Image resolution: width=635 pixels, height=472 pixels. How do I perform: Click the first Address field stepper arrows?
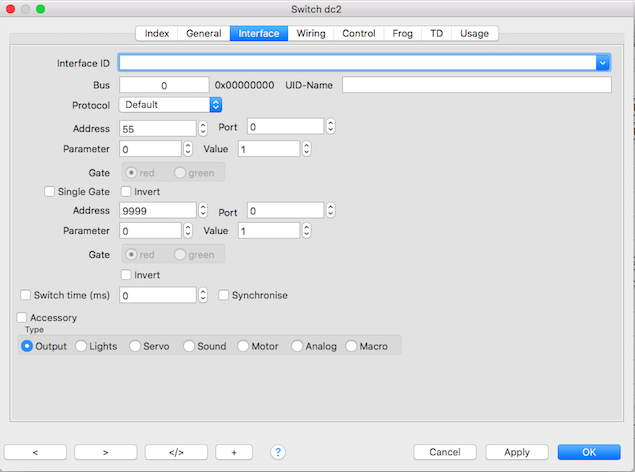point(203,128)
